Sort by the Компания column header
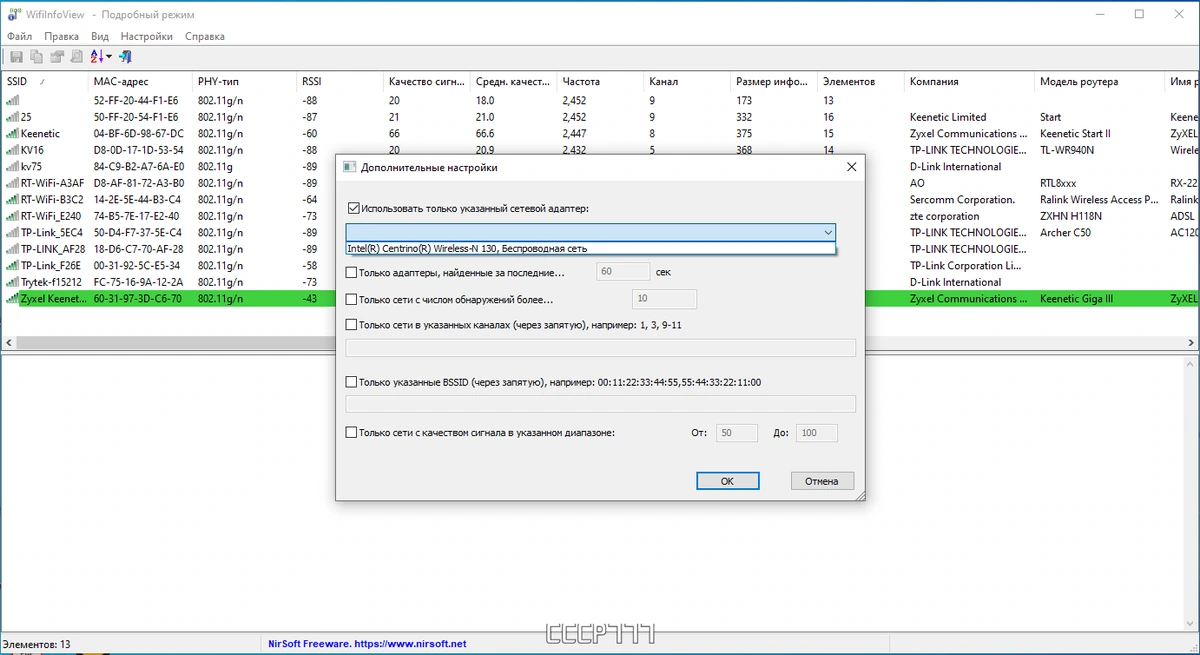Screen dimensions: 1200x655 (x=969, y=82)
